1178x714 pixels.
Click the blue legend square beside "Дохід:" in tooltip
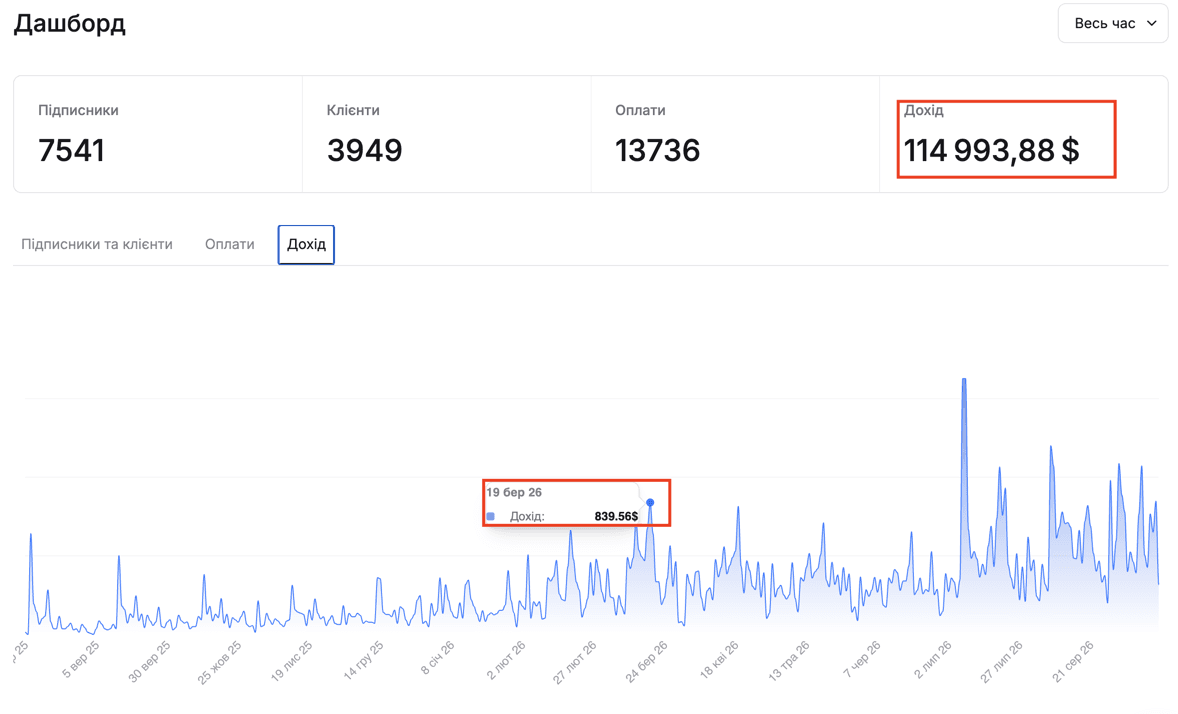point(491,516)
